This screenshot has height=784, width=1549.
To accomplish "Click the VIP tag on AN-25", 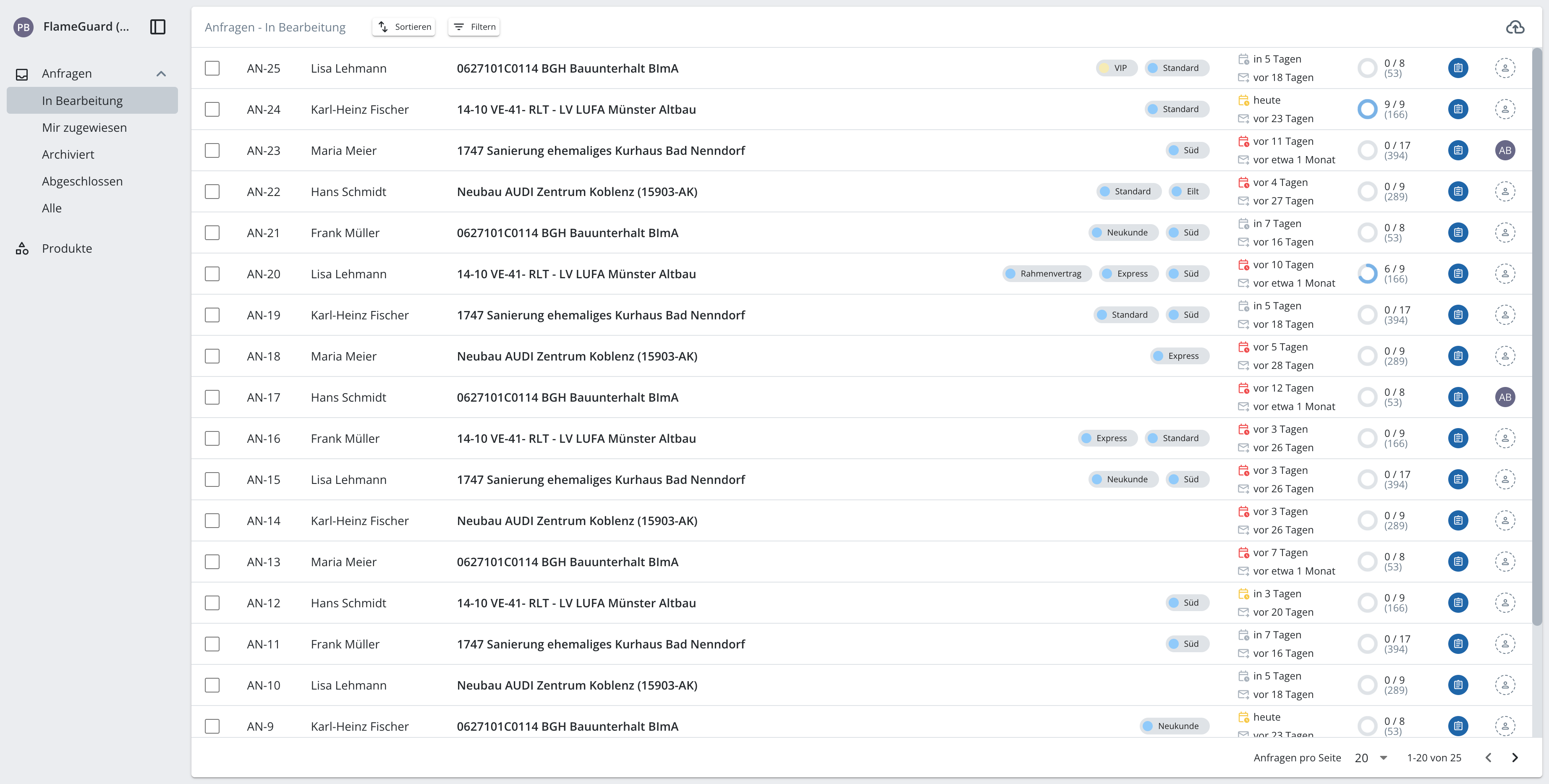I will tap(1116, 68).
